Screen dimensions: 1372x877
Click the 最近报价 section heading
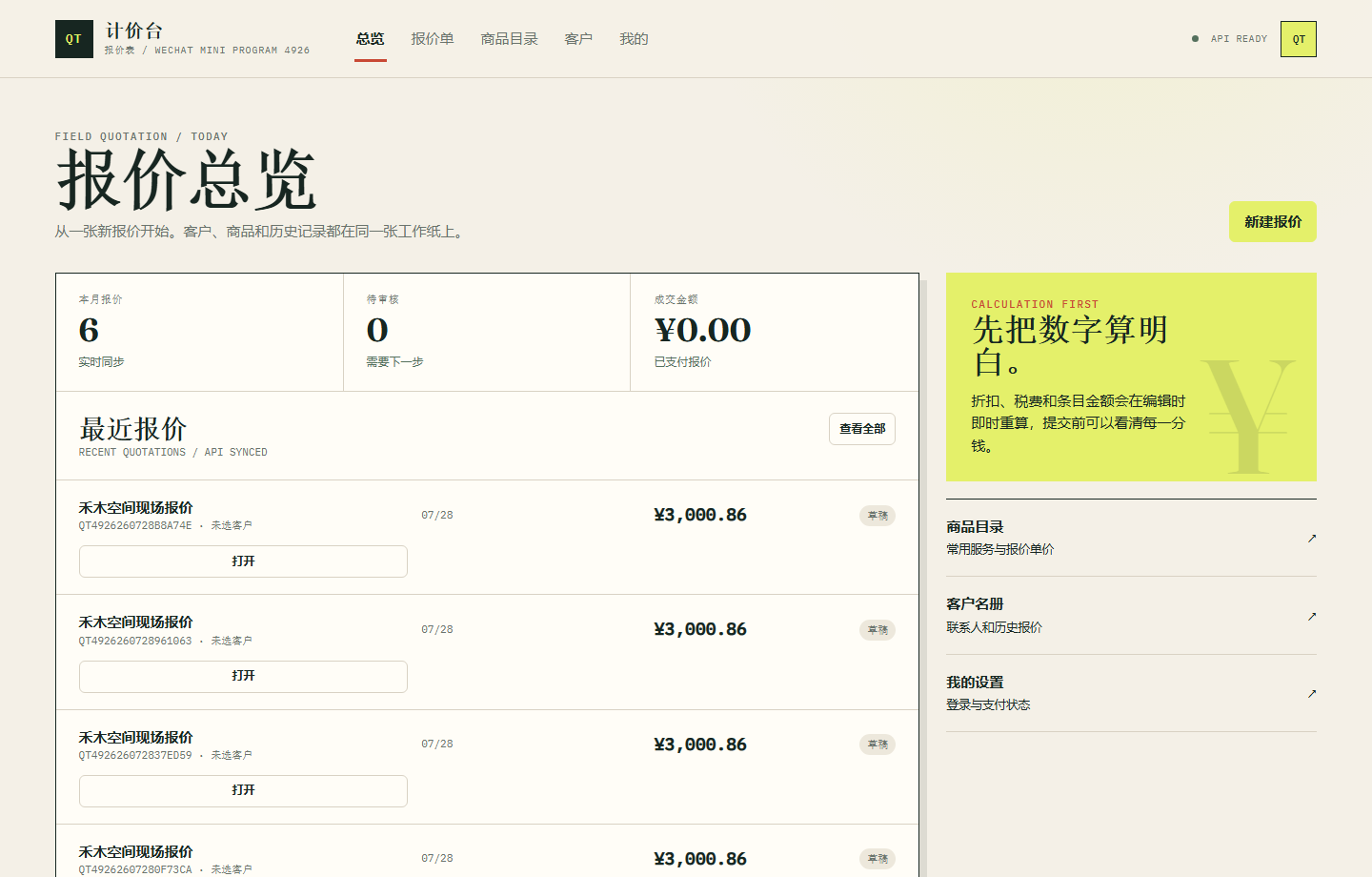point(133,429)
